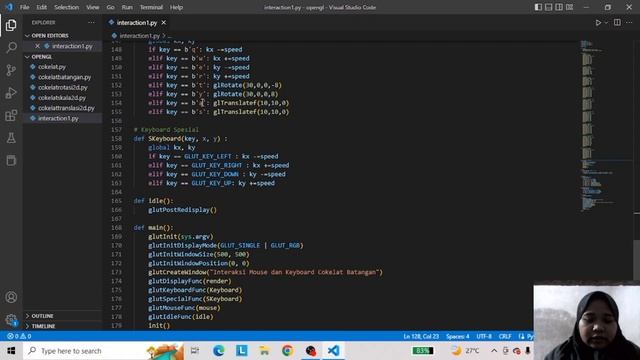Place cursor on line 168 def main()
The width and height of the screenshot is (640, 360).
[x=153, y=228]
